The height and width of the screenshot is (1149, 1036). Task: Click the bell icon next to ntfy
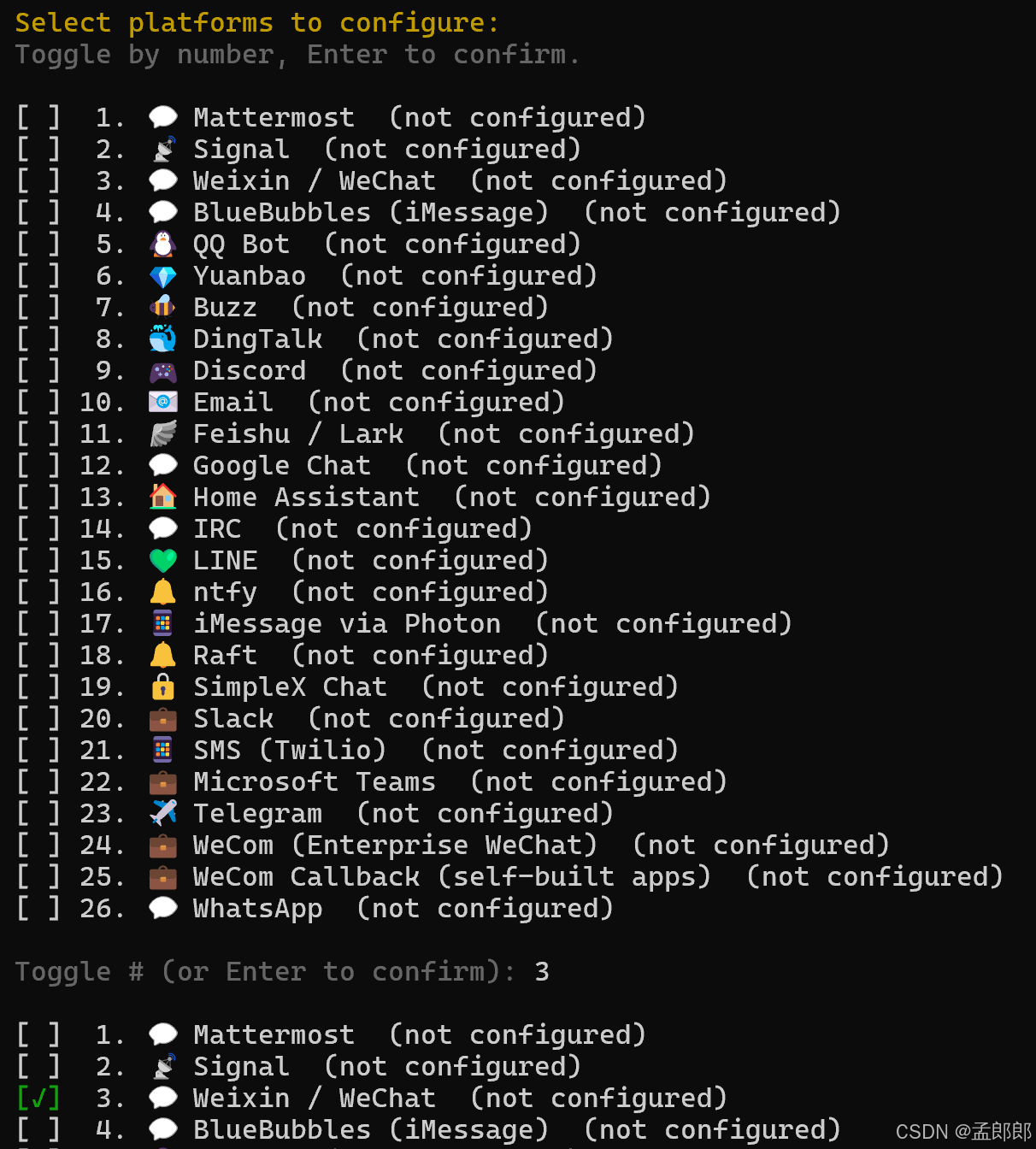coord(162,592)
